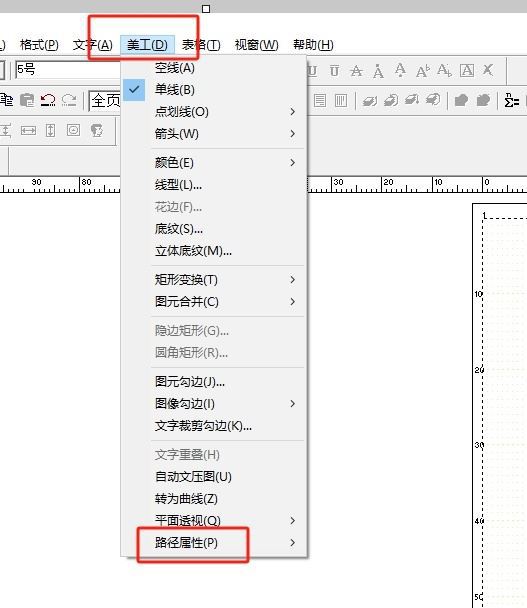Choose 转为曲线(Z) menu entry

click(213, 499)
